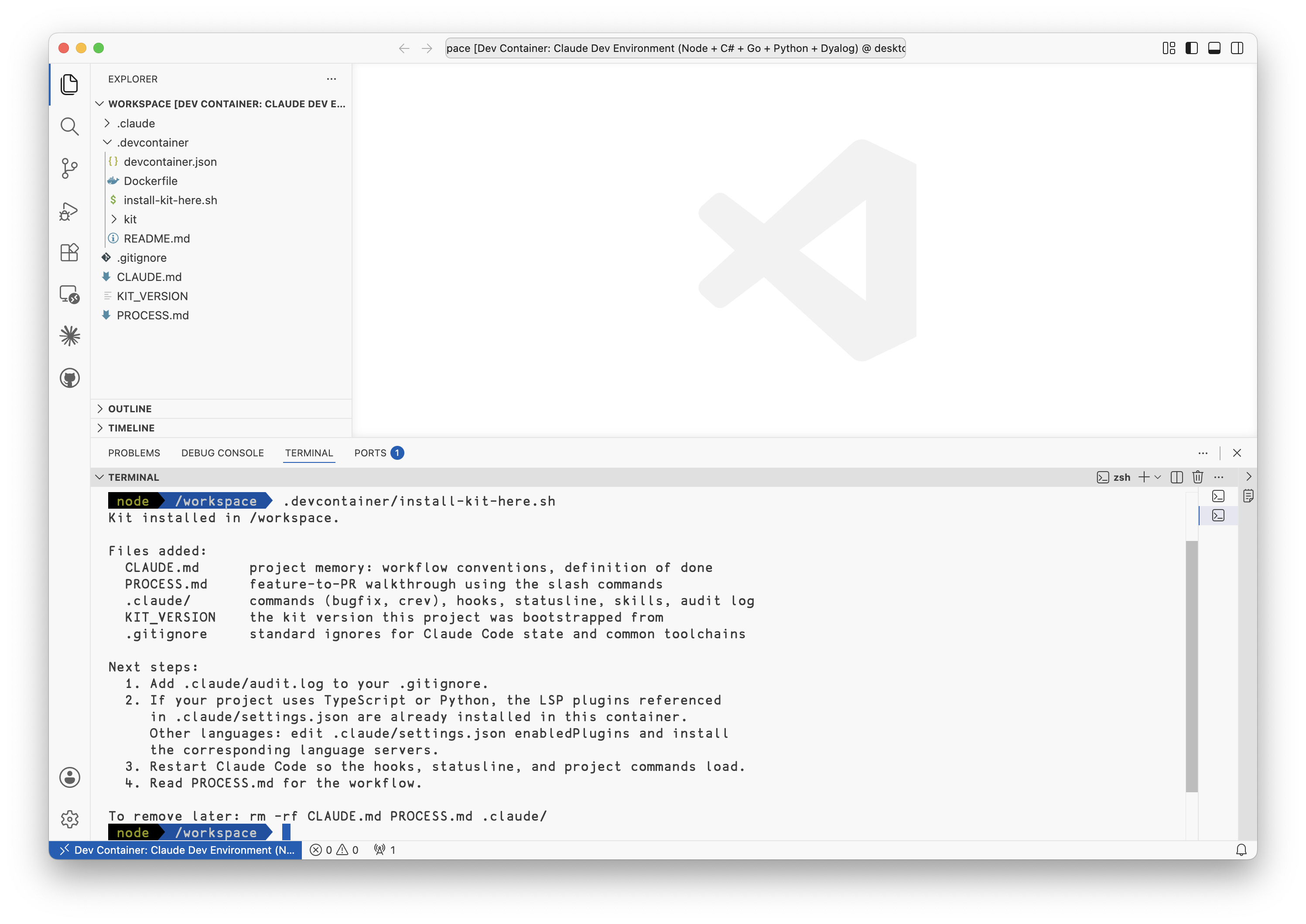Viewport: 1306px width, 924px height.
Task: Split the terminal pane
Action: [x=1177, y=477]
